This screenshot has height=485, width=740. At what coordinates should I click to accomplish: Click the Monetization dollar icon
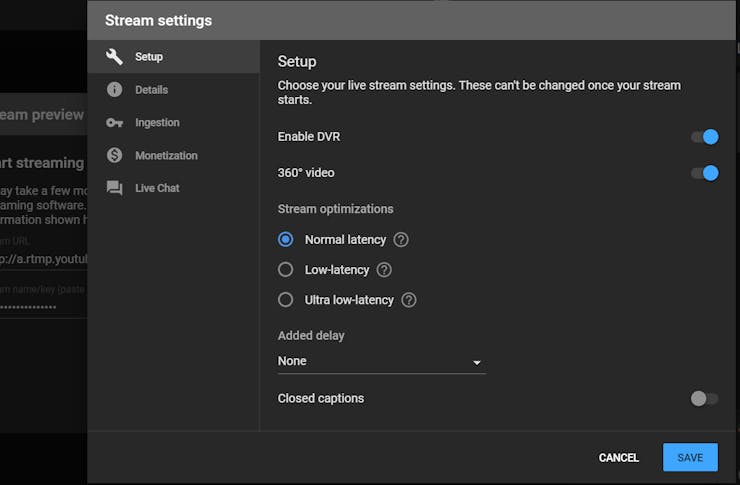pos(114,155)
